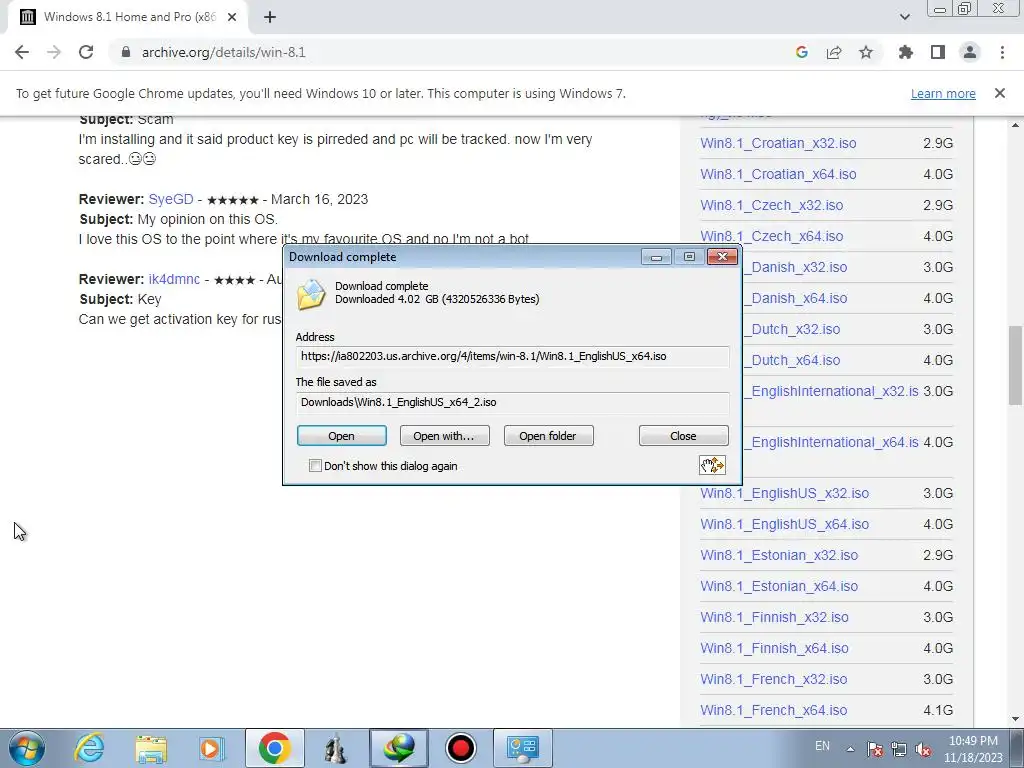Choose Open with... in download dialog
The height and width of the screenshot is (768, 1024).
[x=444, y=436]
